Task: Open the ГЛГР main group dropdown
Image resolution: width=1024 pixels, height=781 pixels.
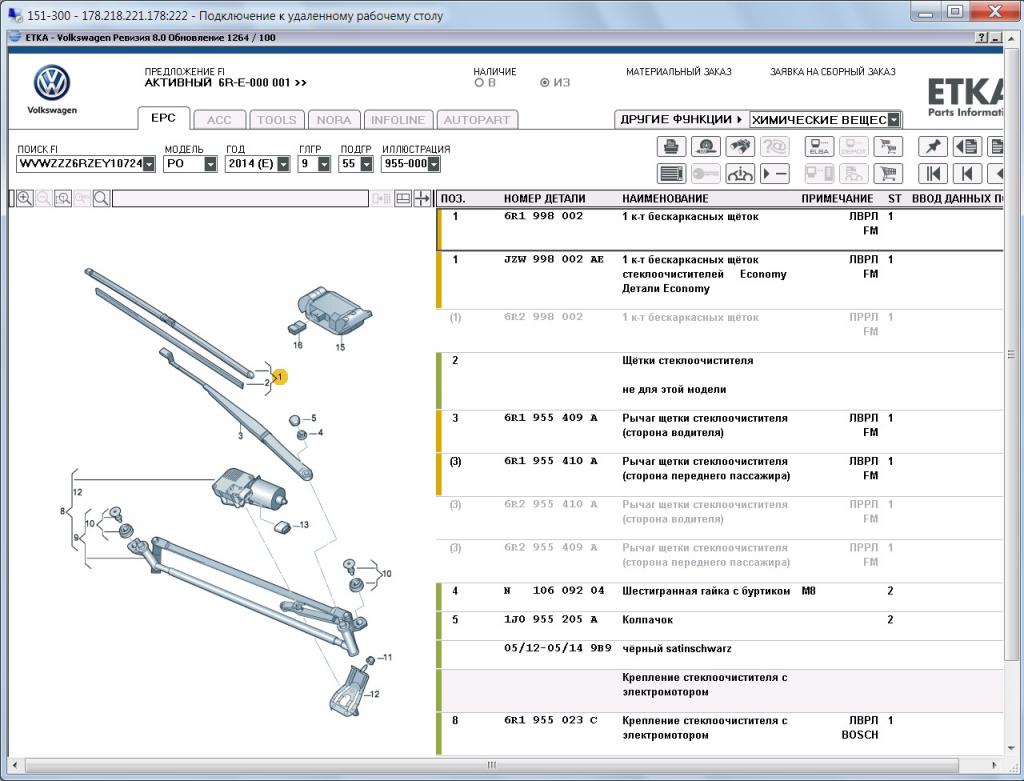Action: tap(324, 164)
